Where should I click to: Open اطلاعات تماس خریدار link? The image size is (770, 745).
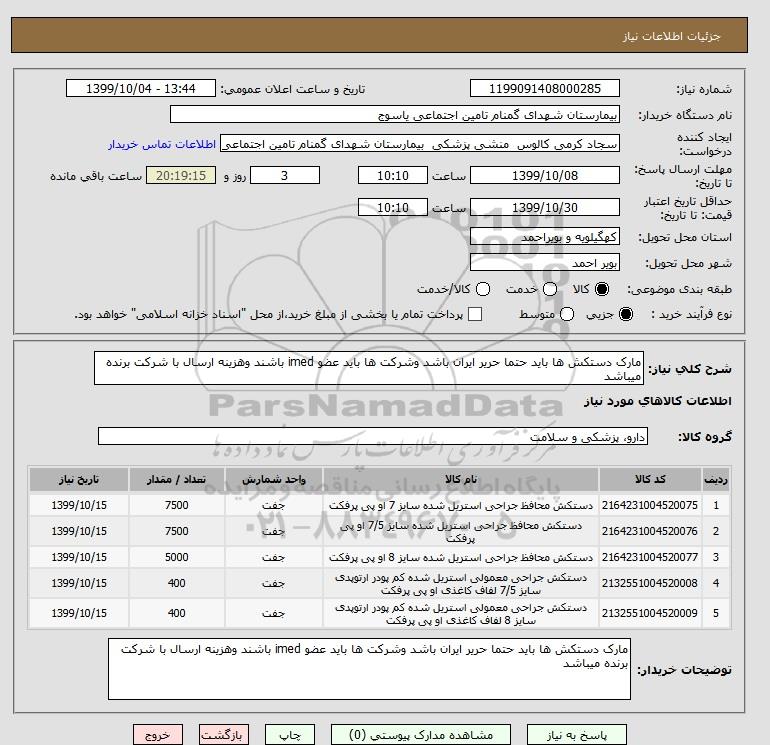pos(162,144)
